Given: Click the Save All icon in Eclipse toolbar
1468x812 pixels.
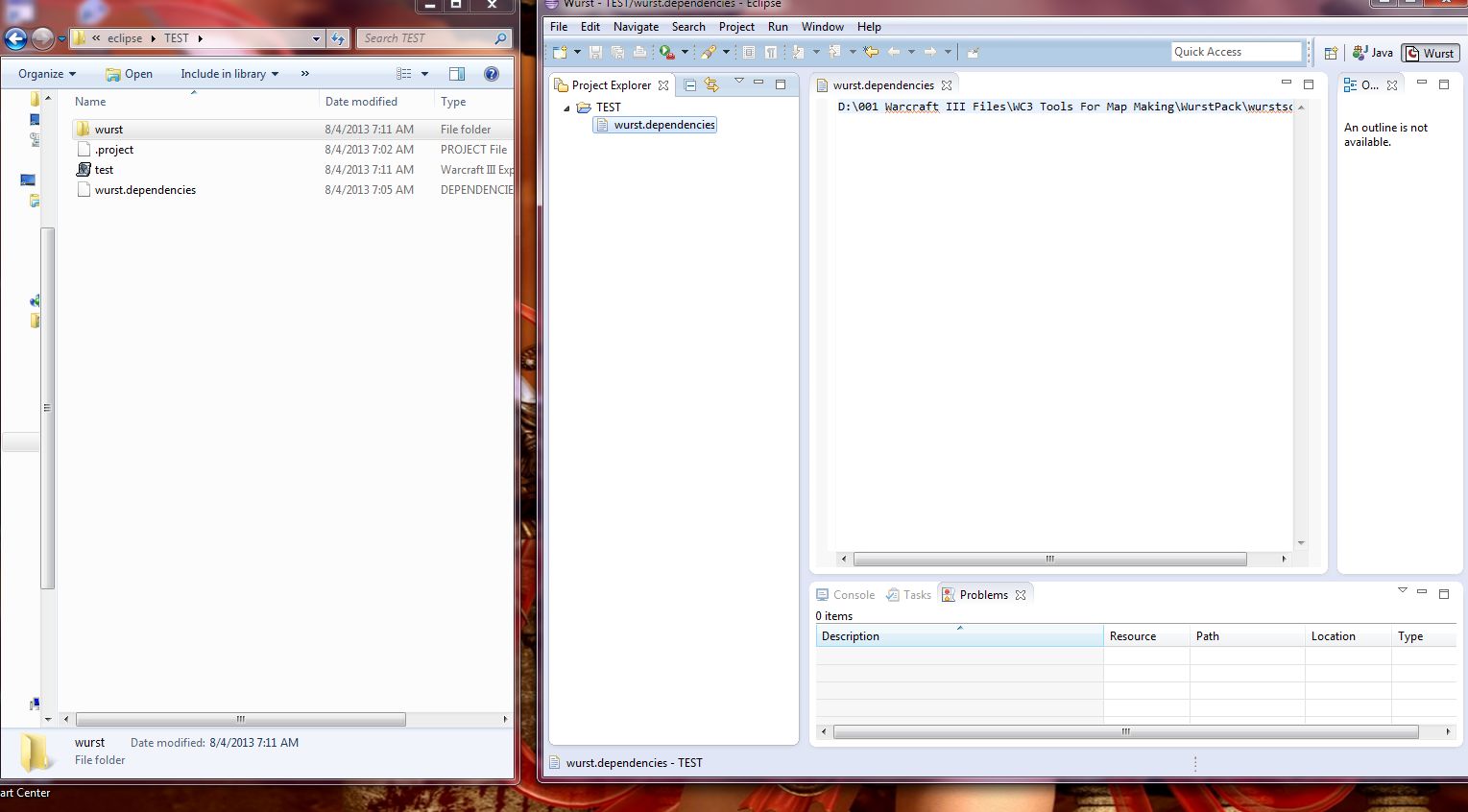Looking at the screenshot, I should (617, 52).
